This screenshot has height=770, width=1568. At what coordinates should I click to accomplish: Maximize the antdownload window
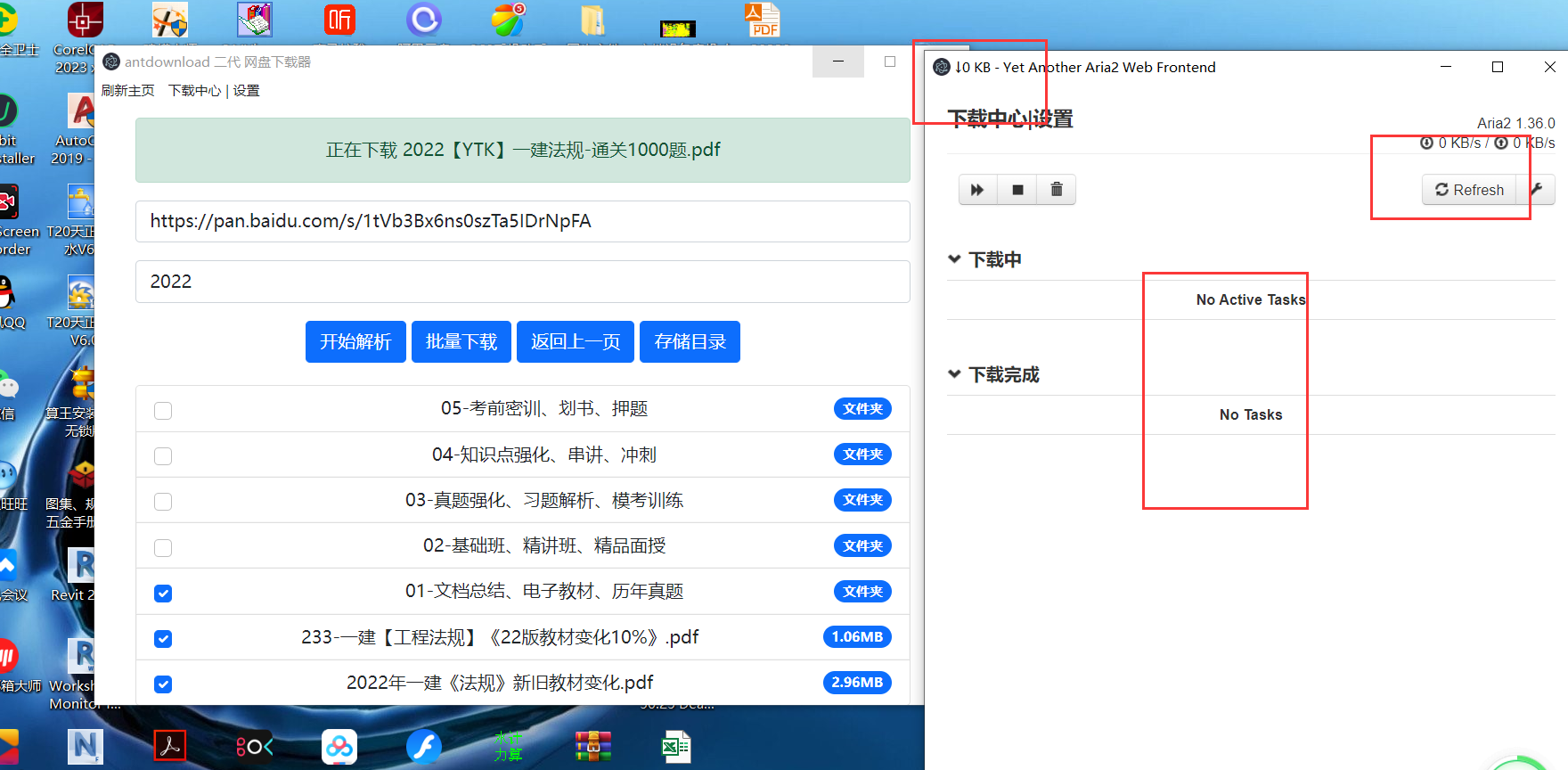point(890,61)
